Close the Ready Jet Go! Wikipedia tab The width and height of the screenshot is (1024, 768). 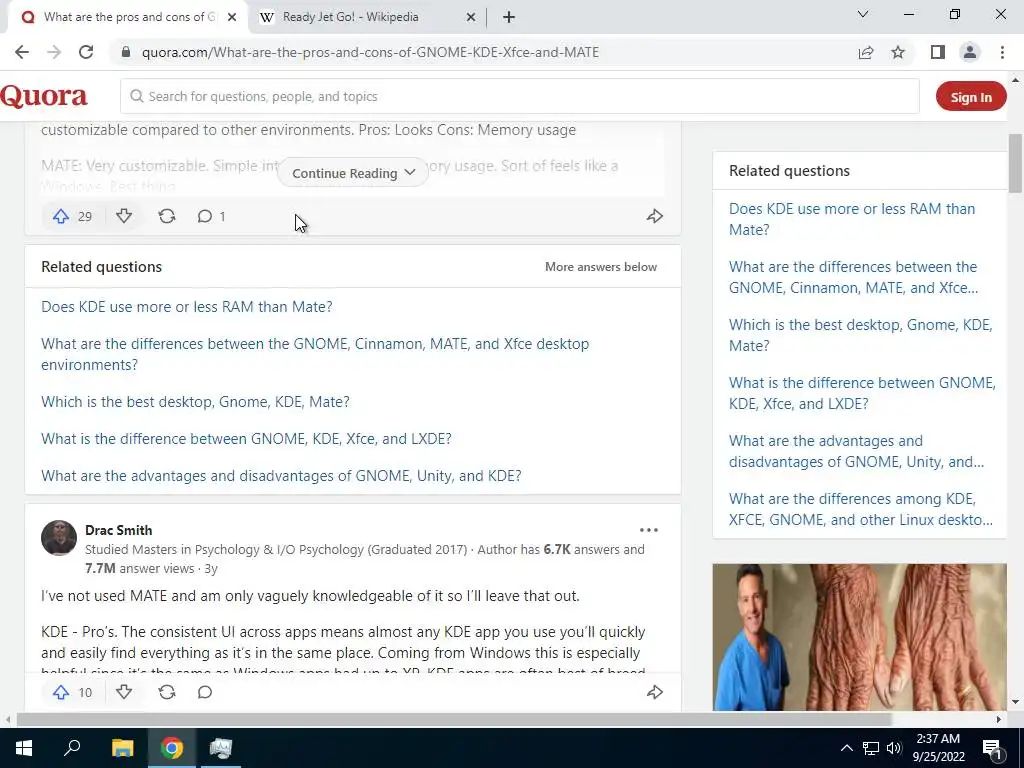pos(471,18)
